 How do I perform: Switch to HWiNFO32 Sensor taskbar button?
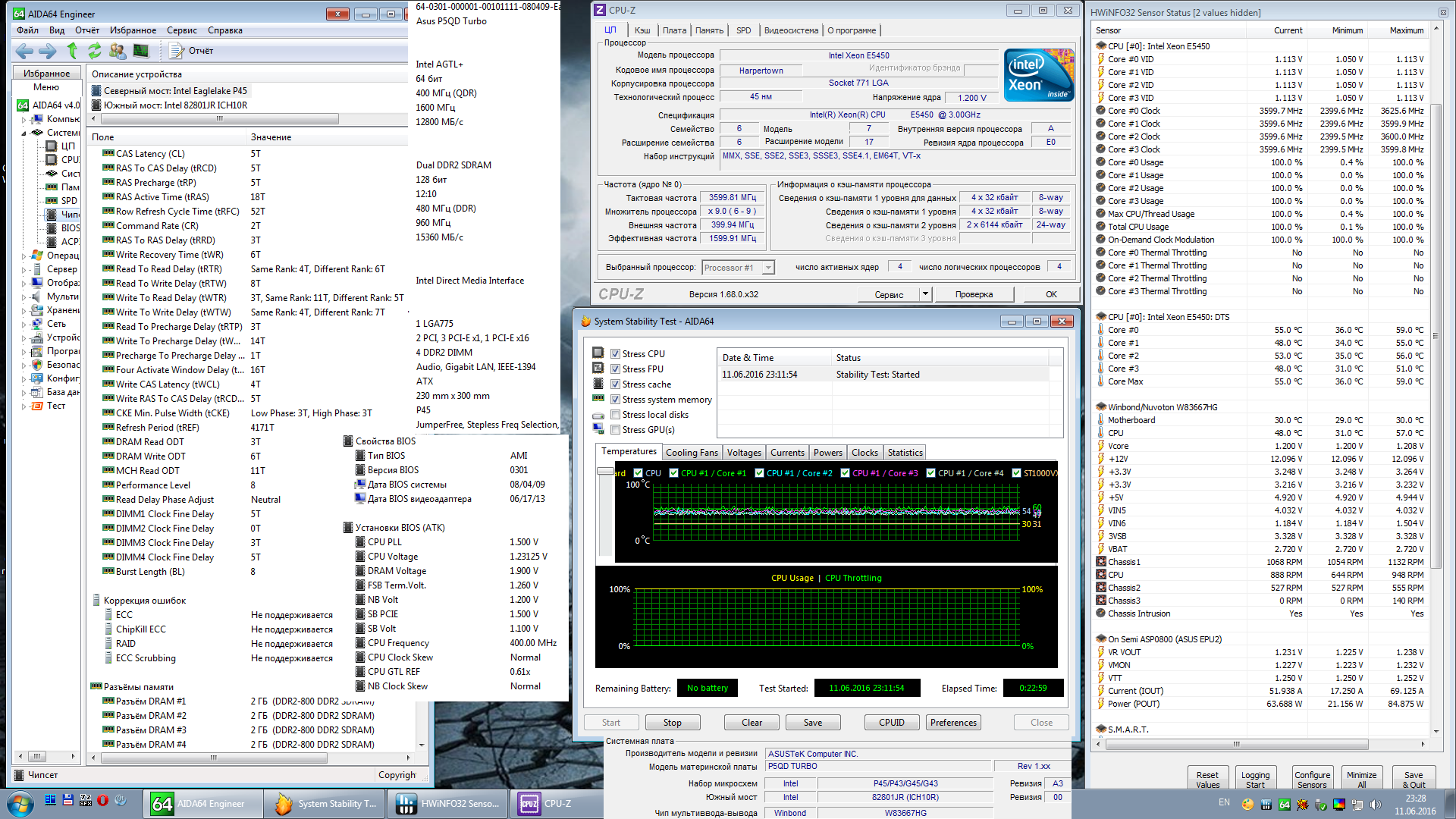point(447,804)
